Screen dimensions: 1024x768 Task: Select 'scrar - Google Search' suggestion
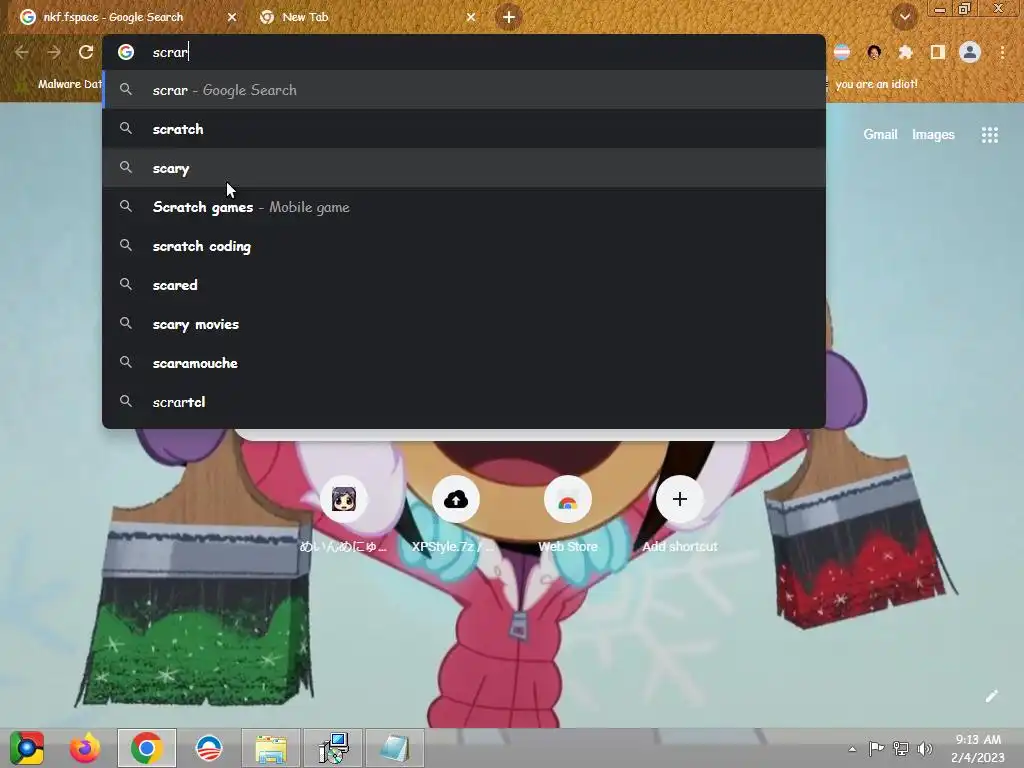click(464, 90)
